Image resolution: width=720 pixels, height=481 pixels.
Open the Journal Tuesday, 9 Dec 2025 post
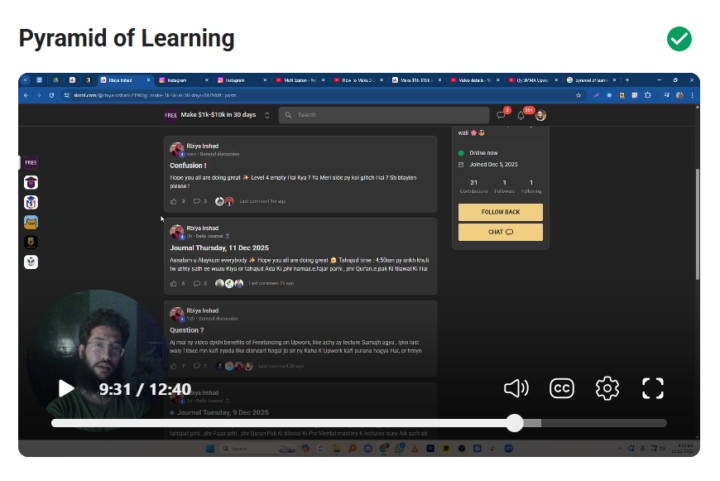[x=222, y=413]
